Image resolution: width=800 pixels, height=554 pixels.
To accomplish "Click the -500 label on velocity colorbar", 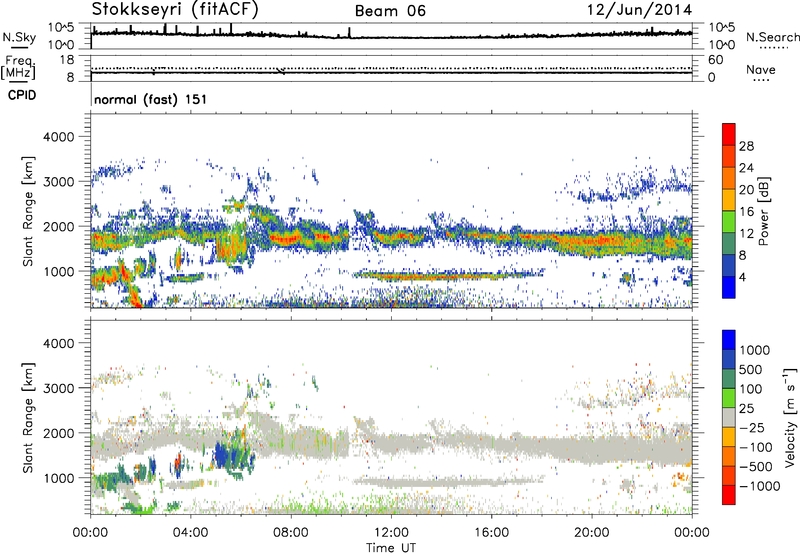I will (x=755, y=467).
